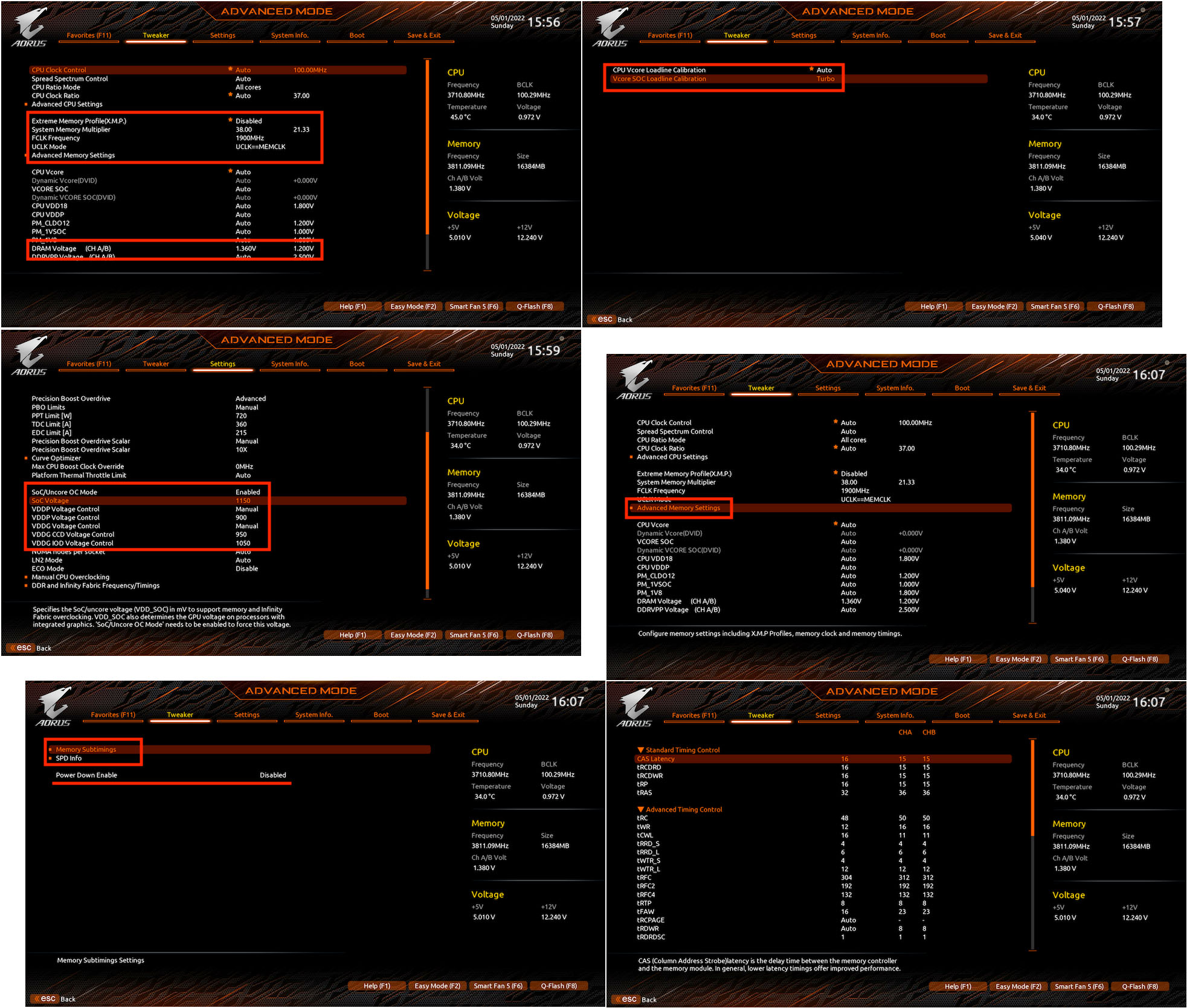
Task: Toggle the Power Down Enable Disabled setting
Action: pos(272,775)
